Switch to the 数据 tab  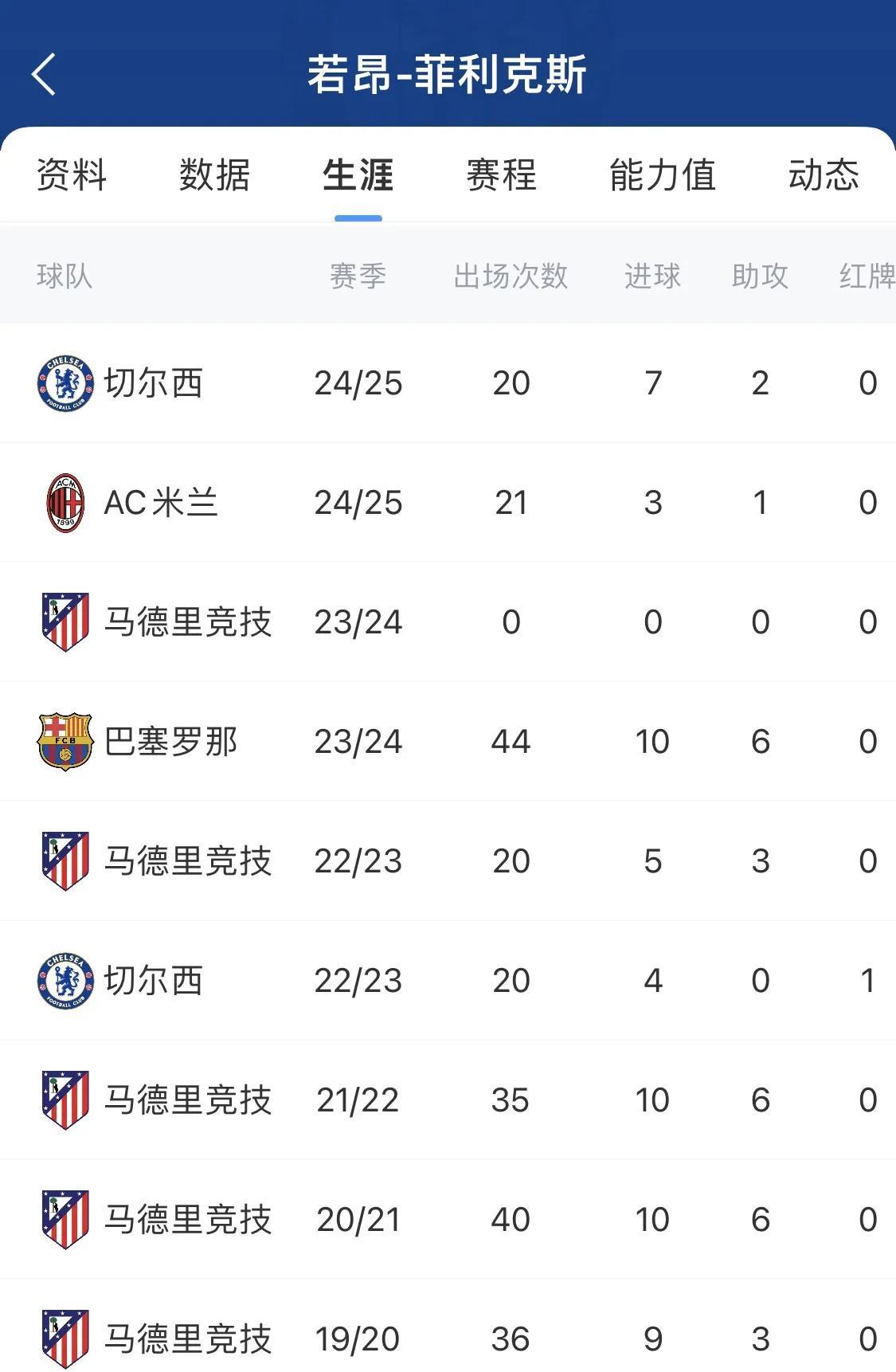tap(214, 175)
